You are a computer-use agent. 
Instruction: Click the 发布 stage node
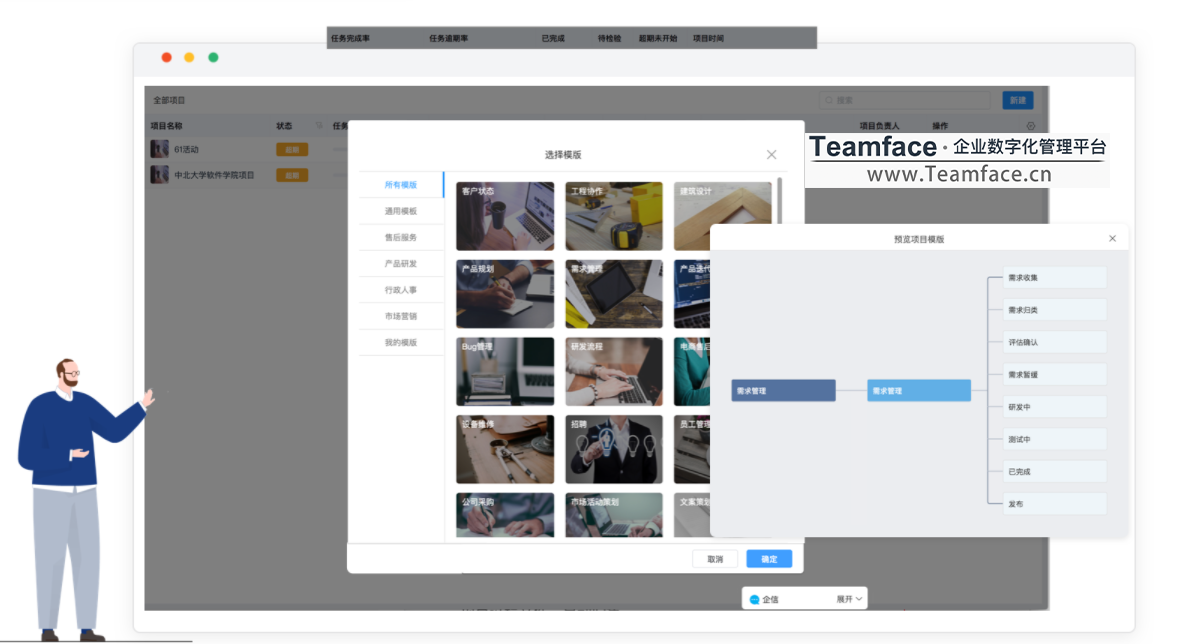1054,504
